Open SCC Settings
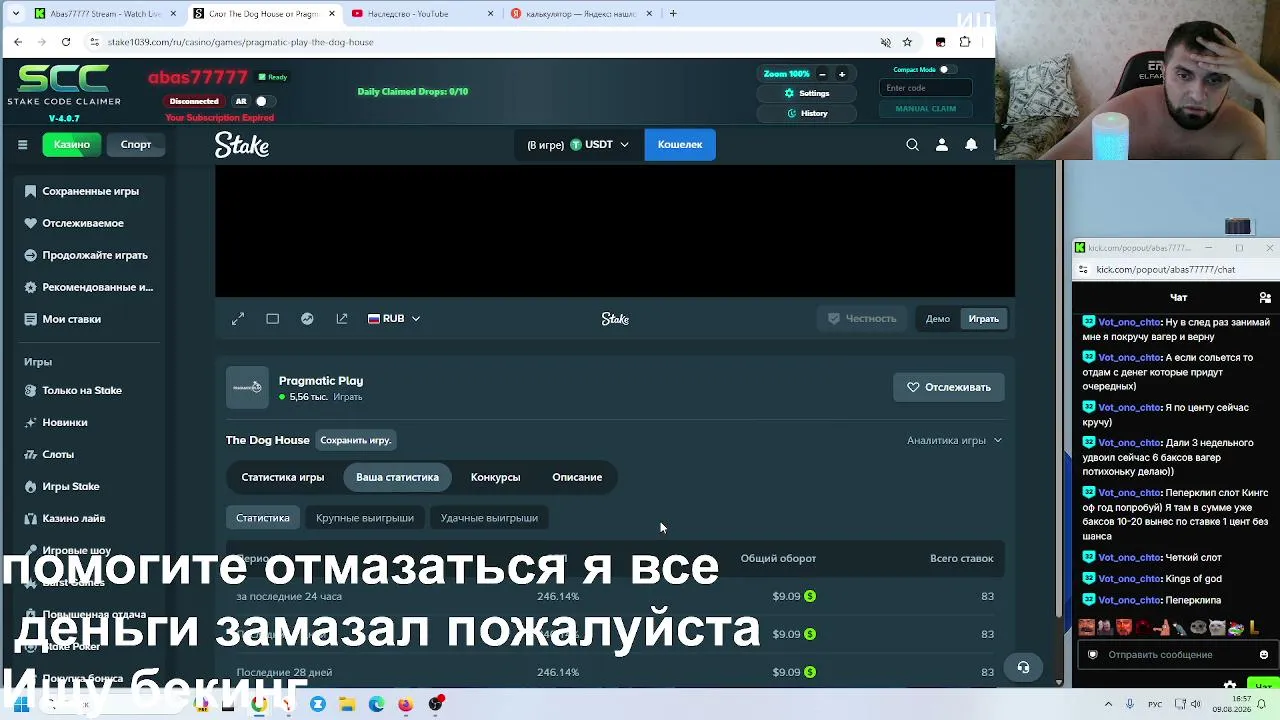The height and width of the screenshot is (720, 1280). [807, 93]
